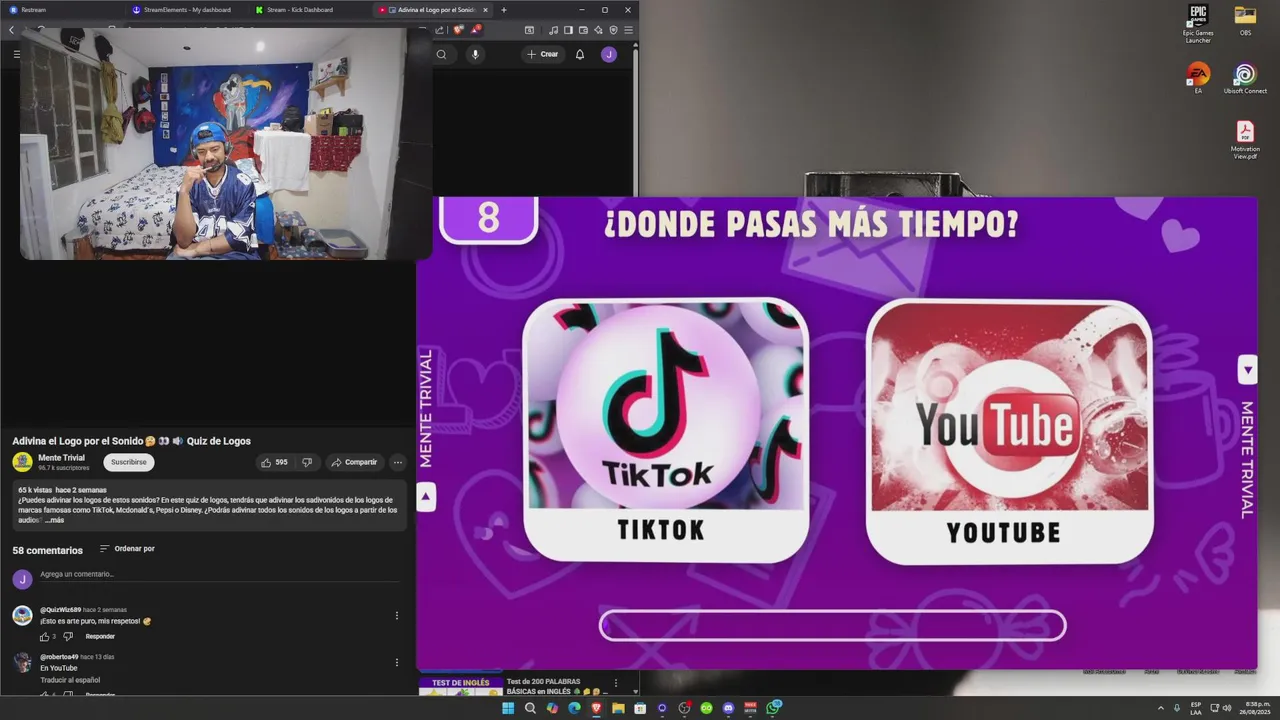Viewport: 1280px width, 720px height.
Task: Open the OBS desktop shortcut
Action: (1245, 21)
